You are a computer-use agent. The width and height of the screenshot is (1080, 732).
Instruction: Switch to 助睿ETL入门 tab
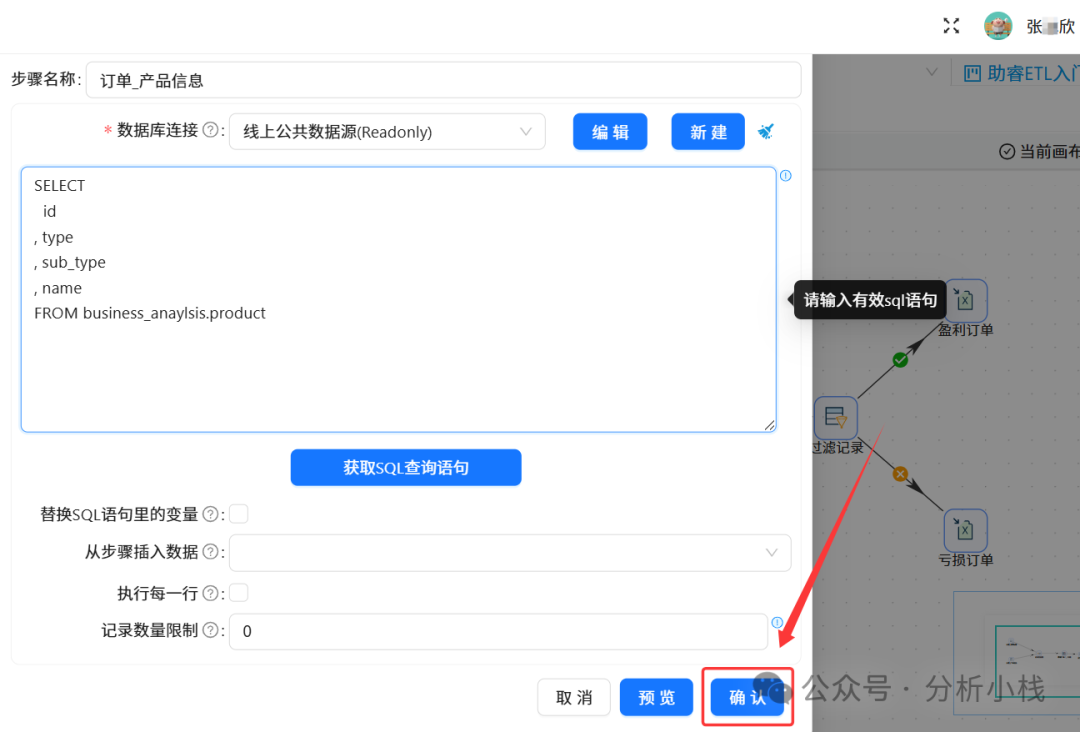pos(1021,73)
